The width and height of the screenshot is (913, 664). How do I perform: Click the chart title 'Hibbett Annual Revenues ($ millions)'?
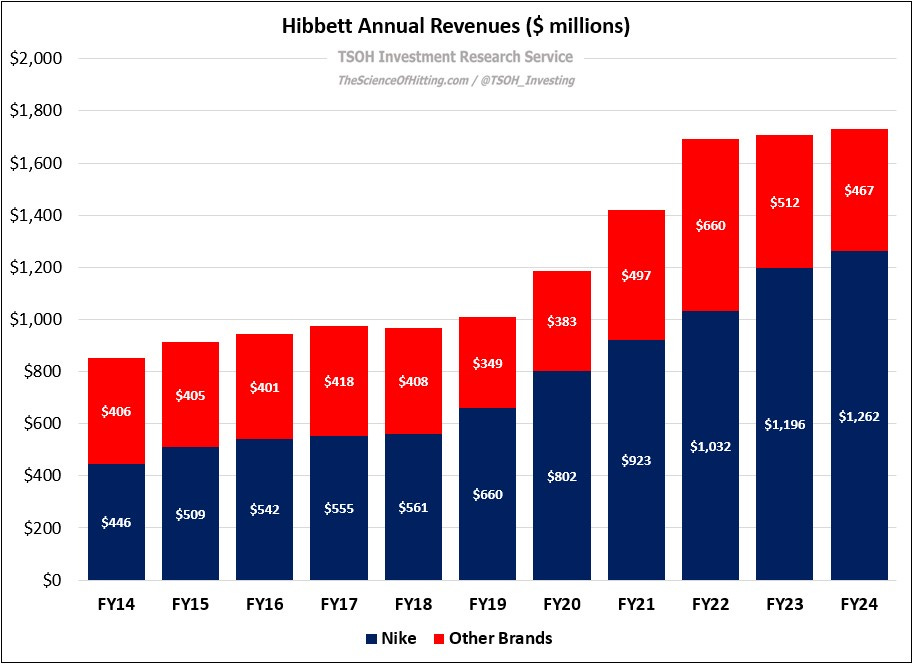tap(456, 26)
